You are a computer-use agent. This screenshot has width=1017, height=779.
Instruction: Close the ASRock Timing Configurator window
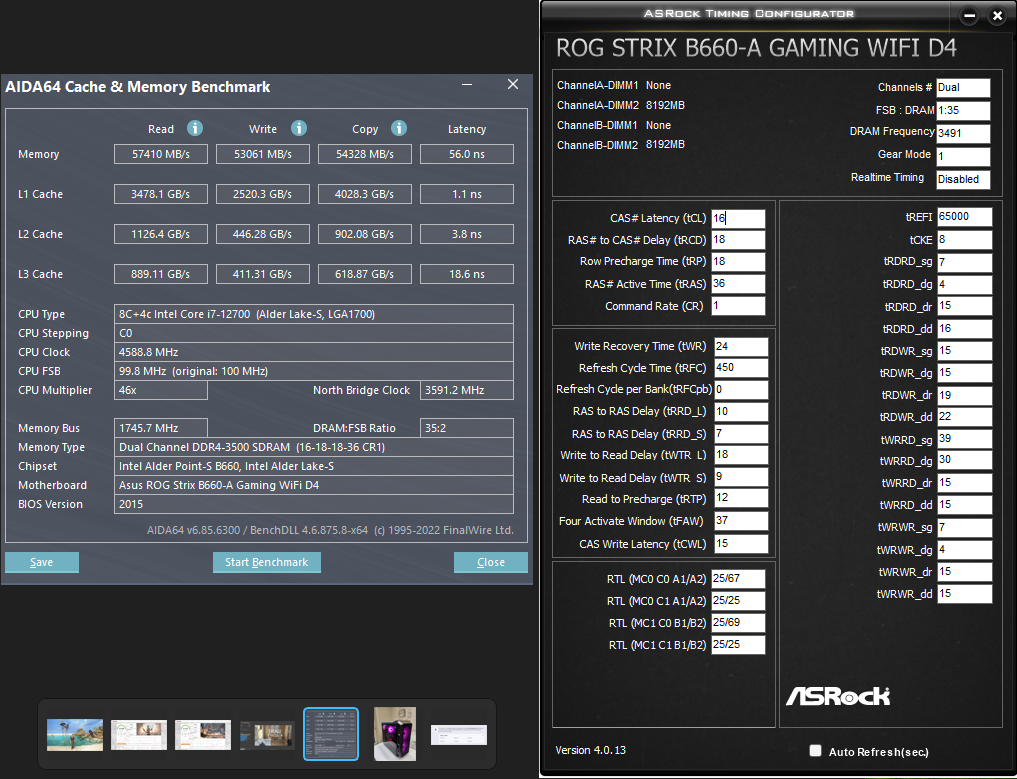click(998, 16)
